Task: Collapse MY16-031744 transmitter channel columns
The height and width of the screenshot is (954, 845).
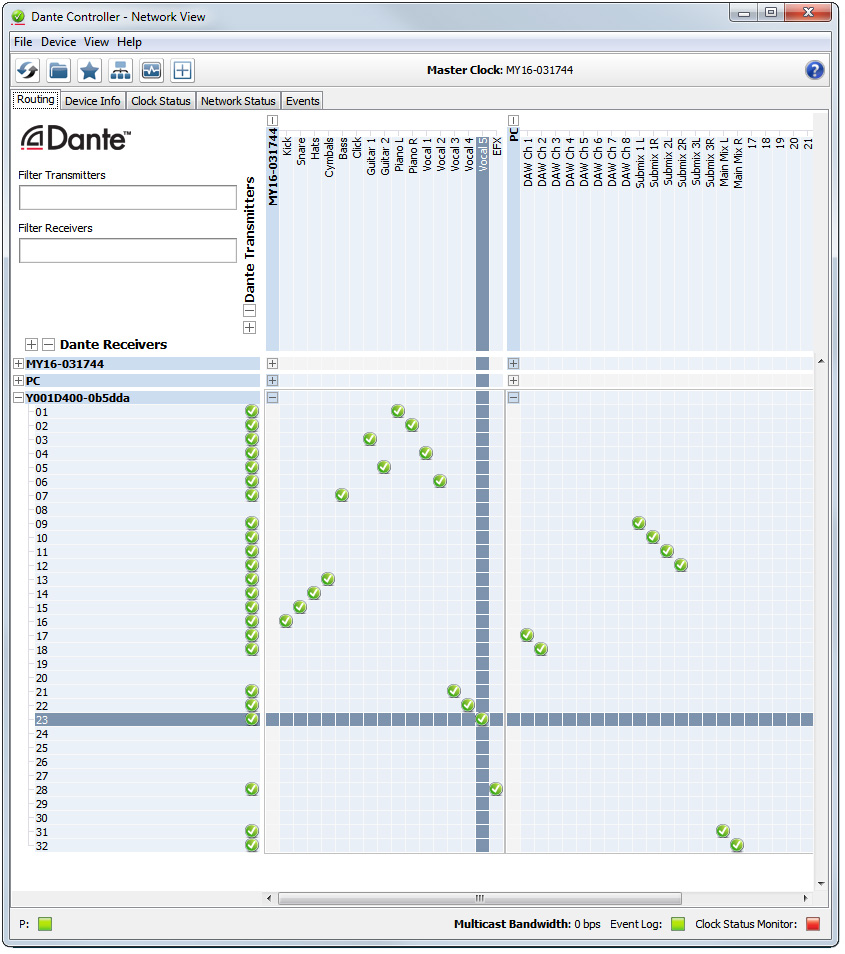Action: pos(273,120)
